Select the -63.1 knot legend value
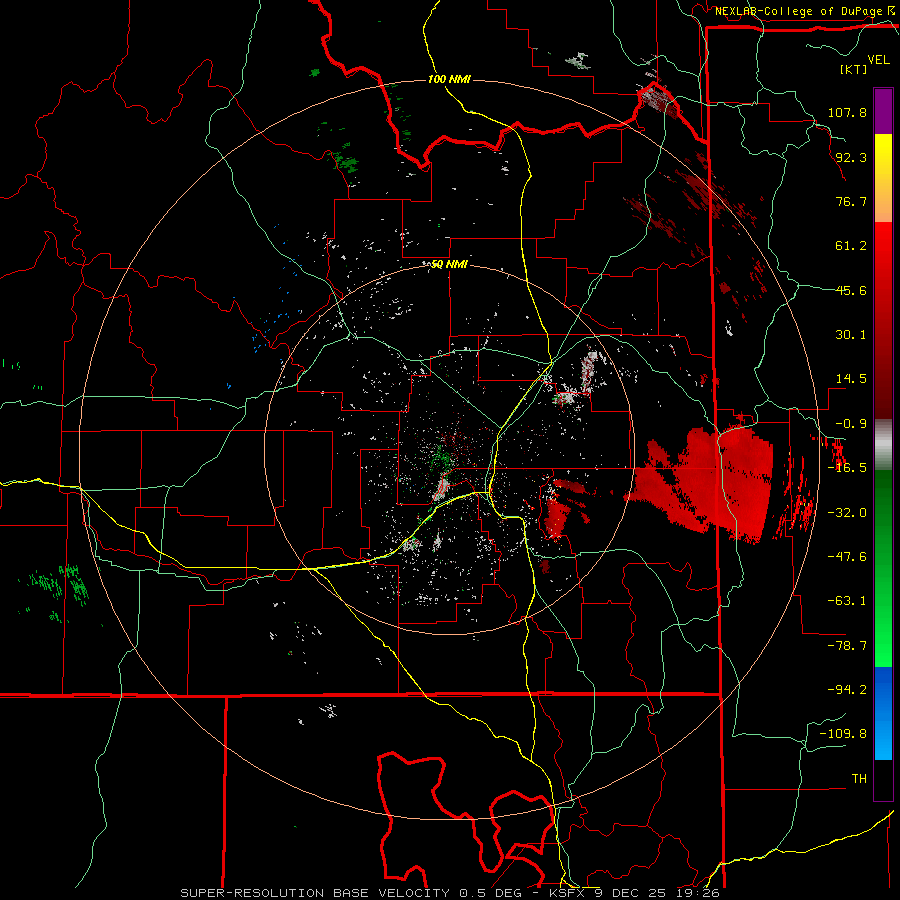This screenshot has height=900, width=900. coord(847,601)
